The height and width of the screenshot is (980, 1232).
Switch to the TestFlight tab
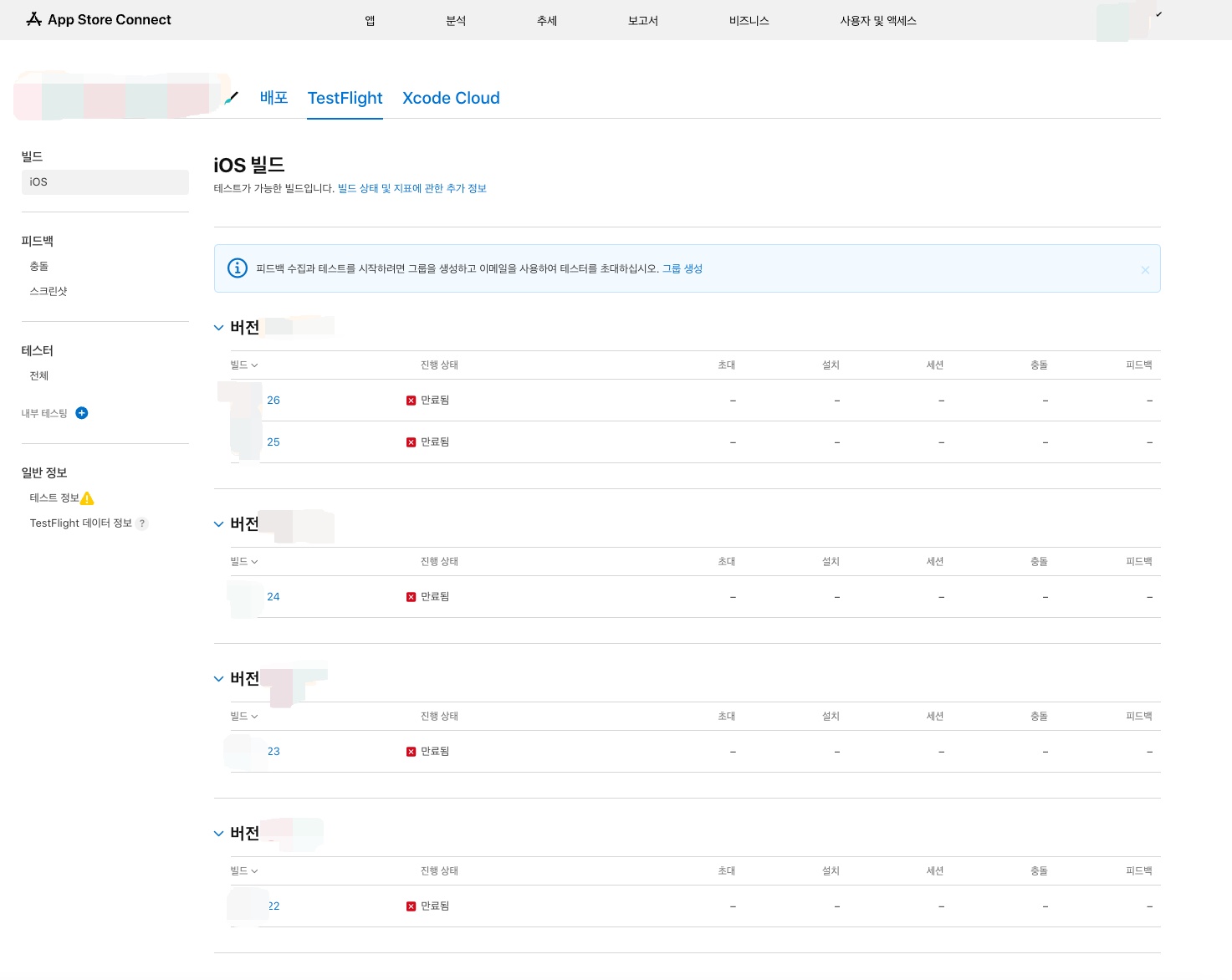[x=345, y=98]
